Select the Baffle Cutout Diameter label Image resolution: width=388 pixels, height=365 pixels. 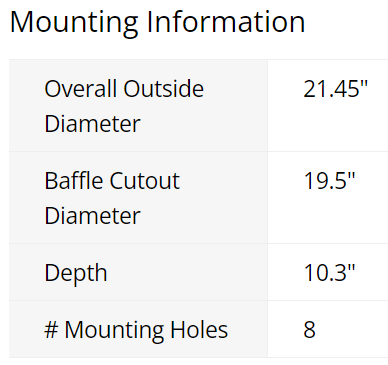click(112, 198)
